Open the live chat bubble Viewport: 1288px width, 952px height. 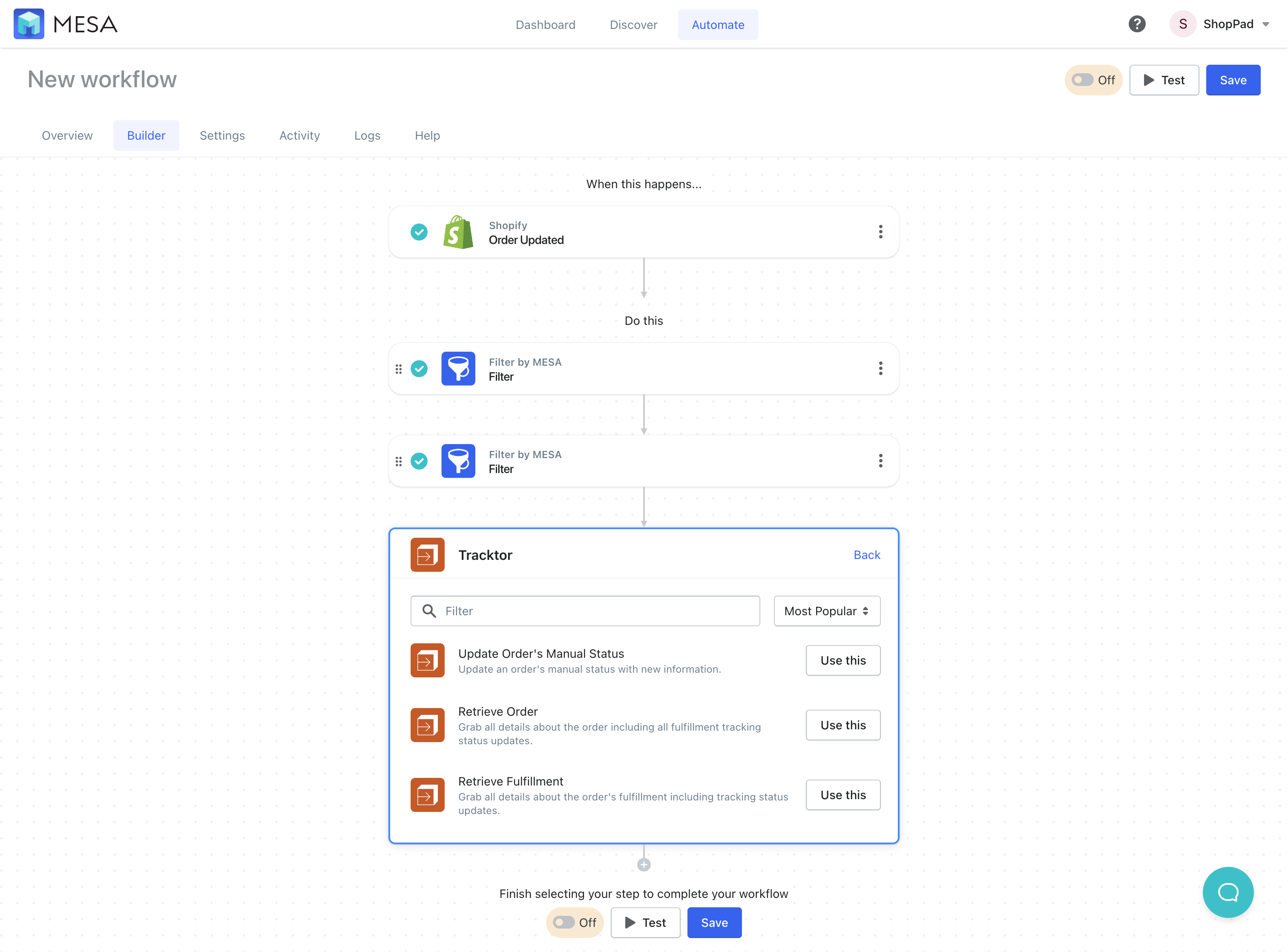click(1228, 892)
